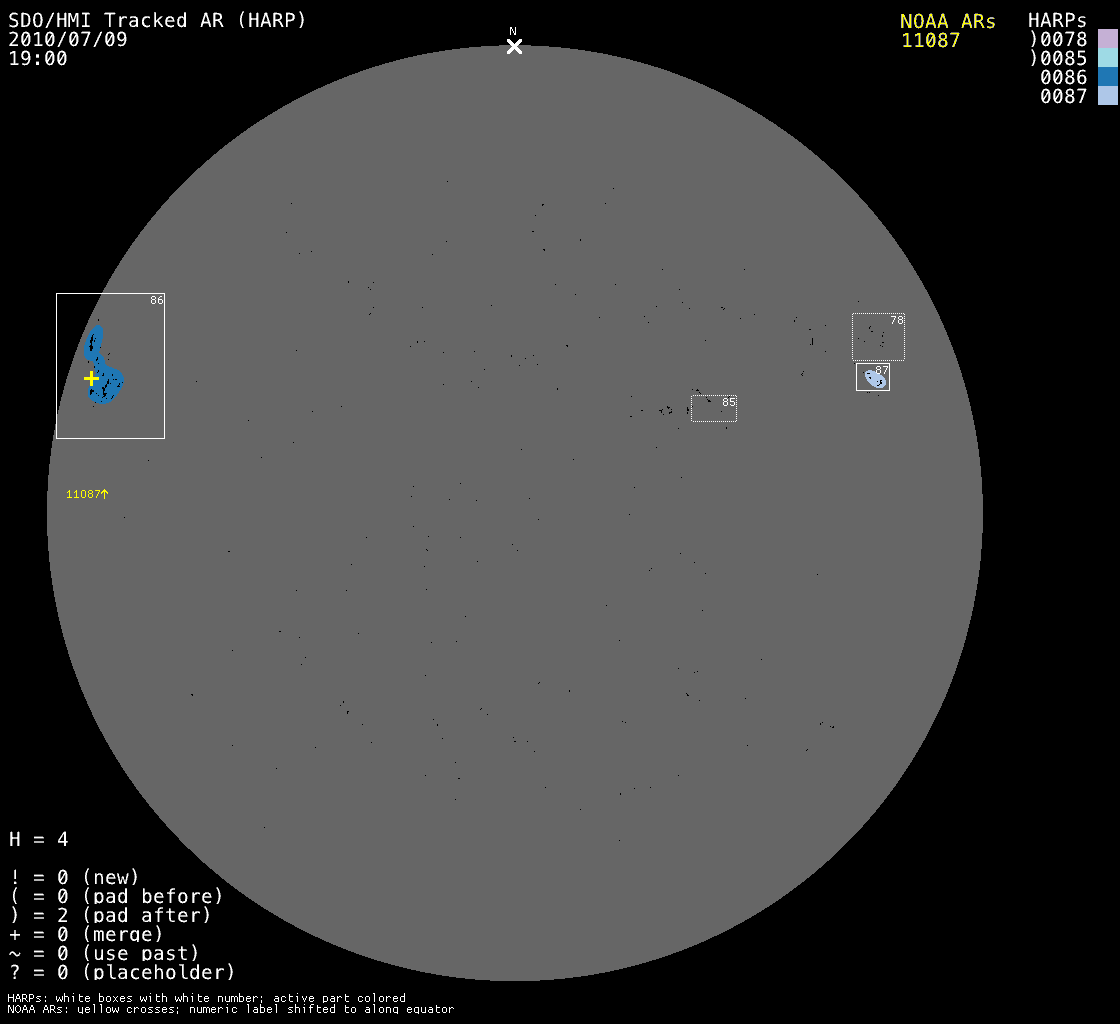Click the white X north pole marker
Viewport: 1120px width, 1024px height.
(514, 46)
